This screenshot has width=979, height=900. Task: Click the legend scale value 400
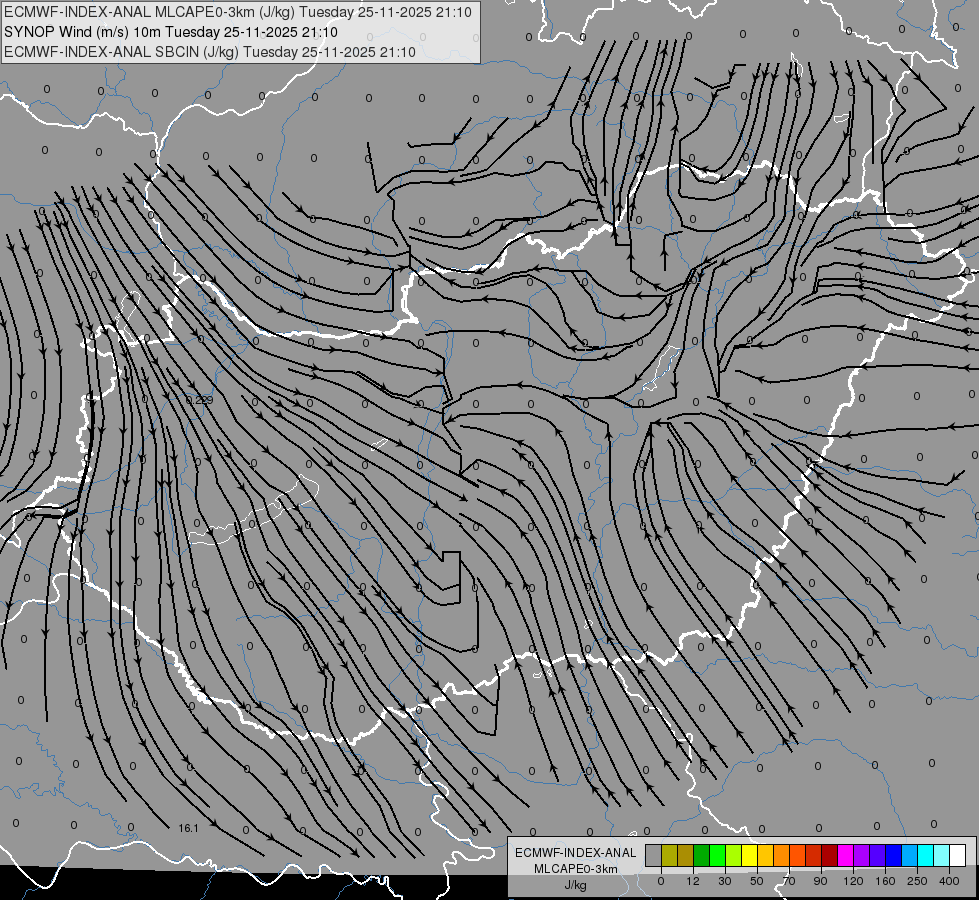coord(949,881)
